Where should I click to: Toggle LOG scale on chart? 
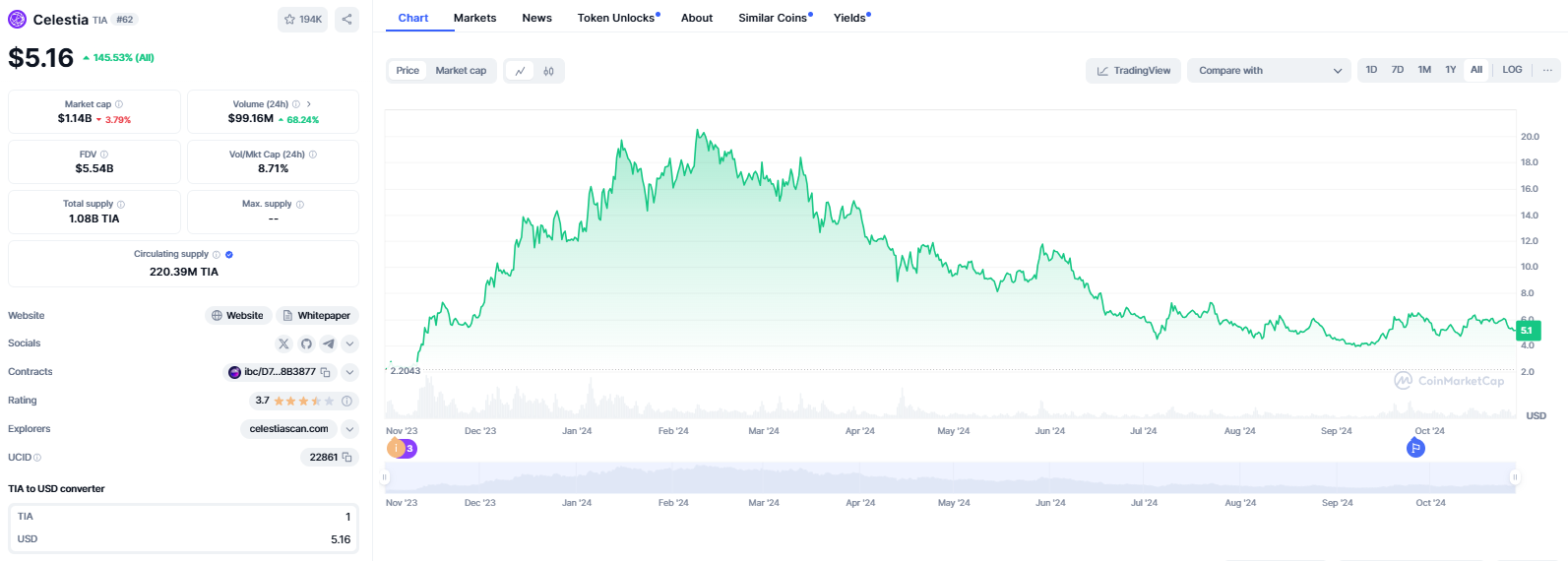pos(1512,70)
